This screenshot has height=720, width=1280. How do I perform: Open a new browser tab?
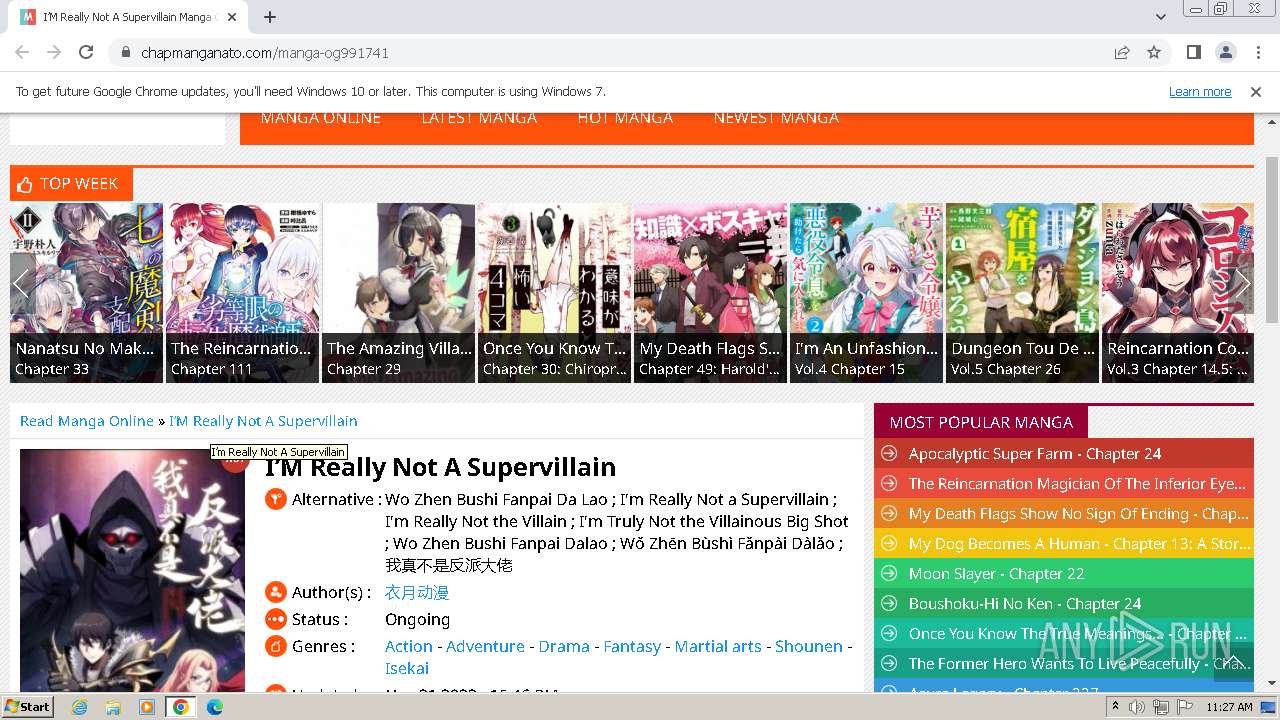click(270, 17)
